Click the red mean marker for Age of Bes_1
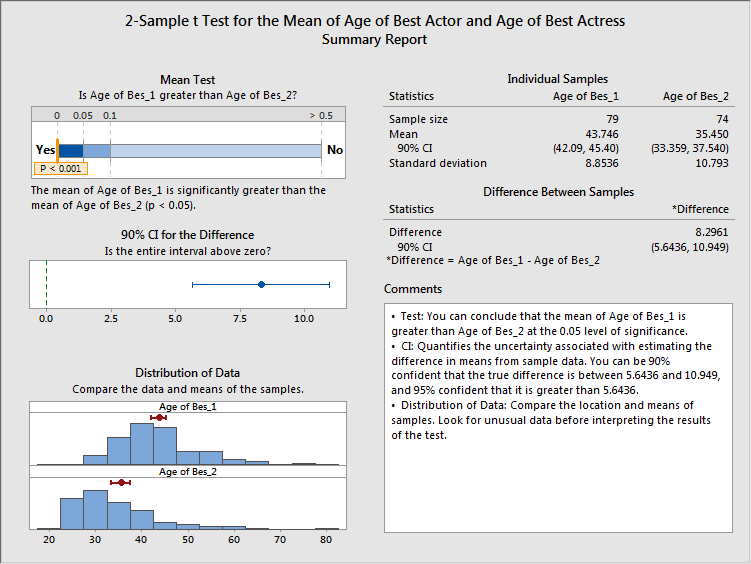Screen dimensions: 751x564 pyautogui.click(x=158, y=417)
